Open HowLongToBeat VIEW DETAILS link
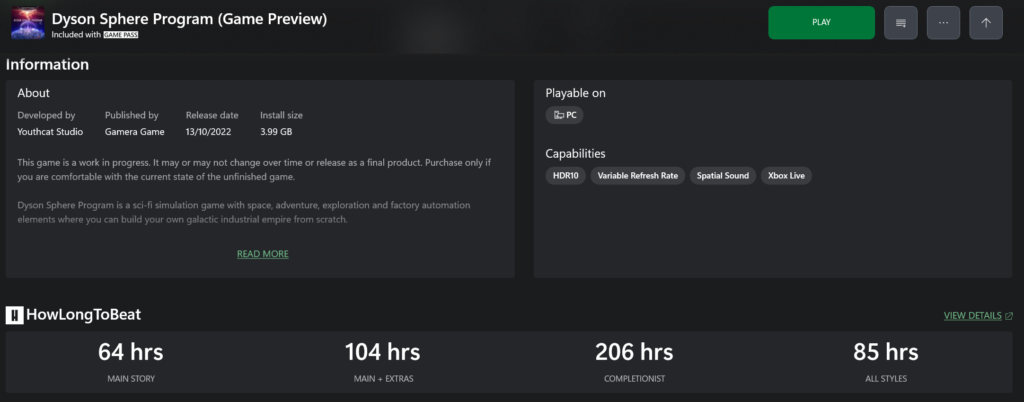The width and height of the screenshot is (1024, 402). point(972,316)
